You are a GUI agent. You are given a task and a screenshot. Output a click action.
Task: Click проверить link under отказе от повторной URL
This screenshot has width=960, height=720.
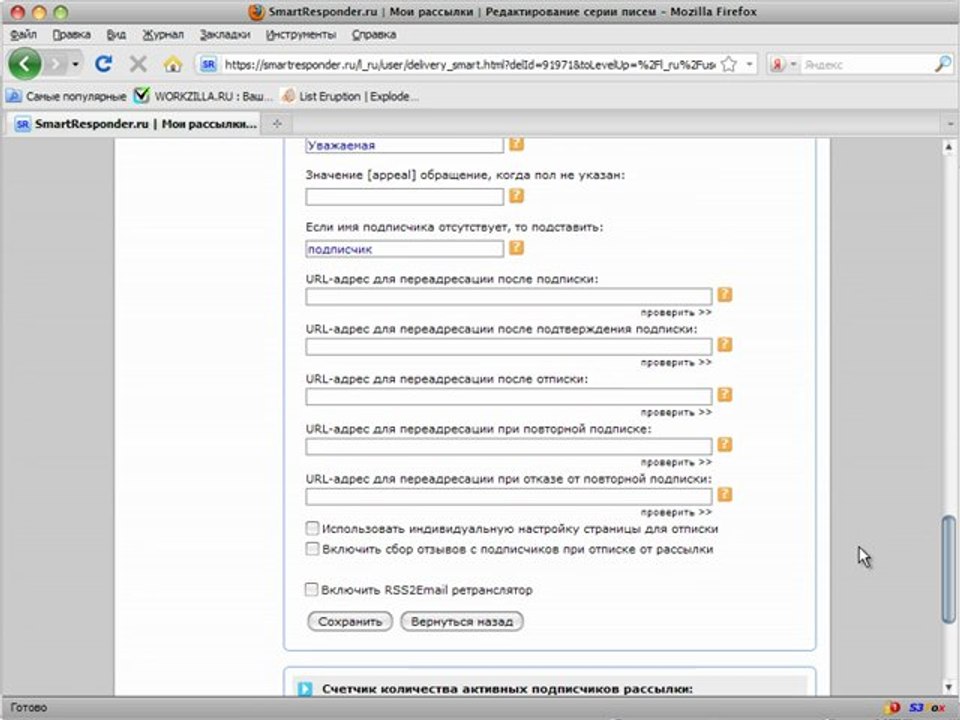click(x=676, y=512)
